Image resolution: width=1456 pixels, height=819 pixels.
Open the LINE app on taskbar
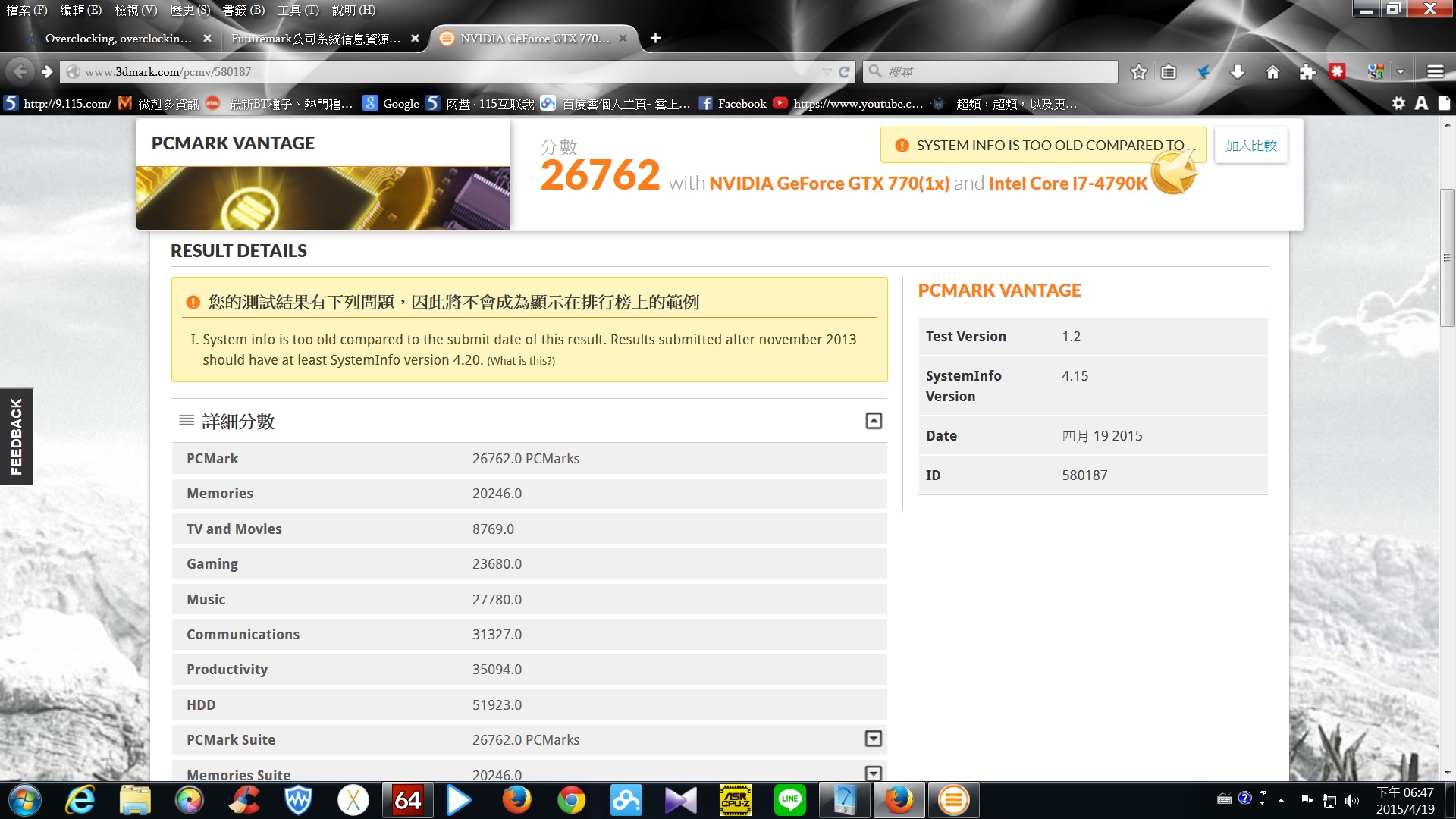click(790, 800)
